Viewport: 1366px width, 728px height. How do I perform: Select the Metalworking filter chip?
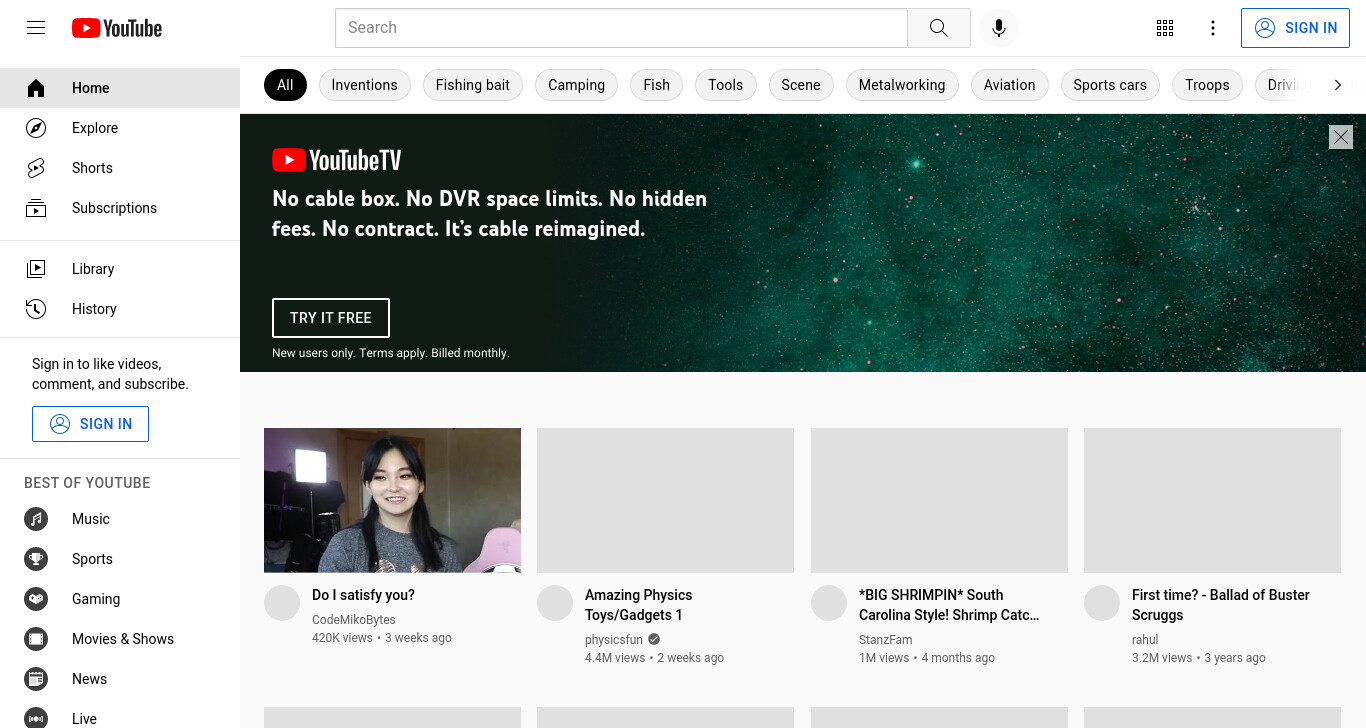(902, 85)
